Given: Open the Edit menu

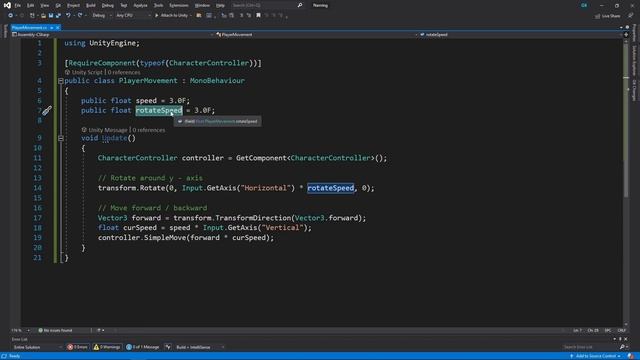Looking at the screenshot, I should [x=31, y=5].
